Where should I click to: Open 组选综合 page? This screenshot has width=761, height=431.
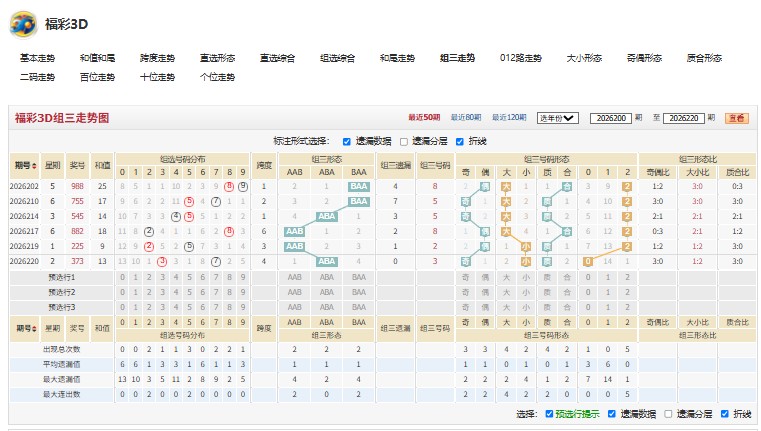coord(337,58)
